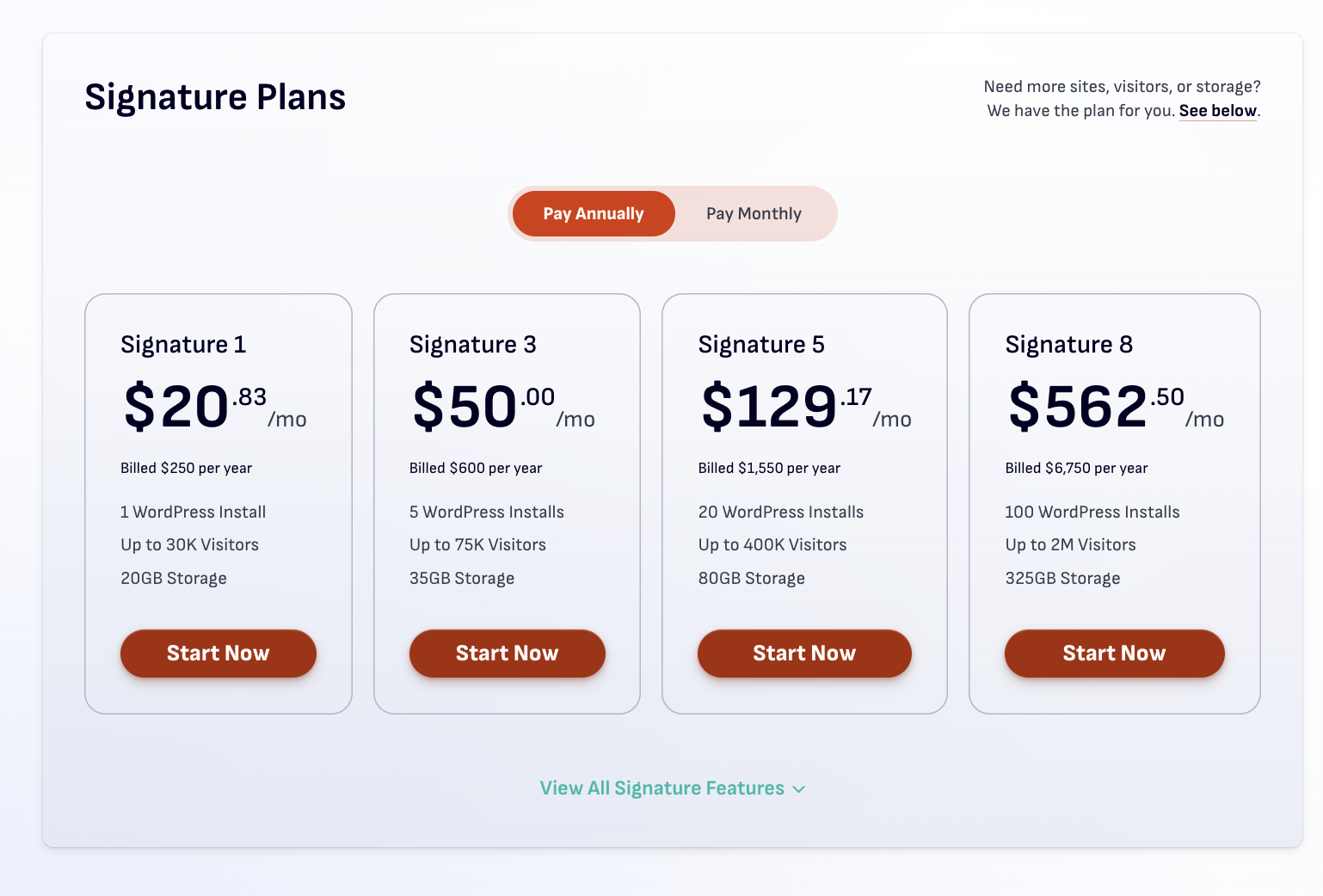
Task: Click the Signature Plans heading
Action: [x=214, y=97]
